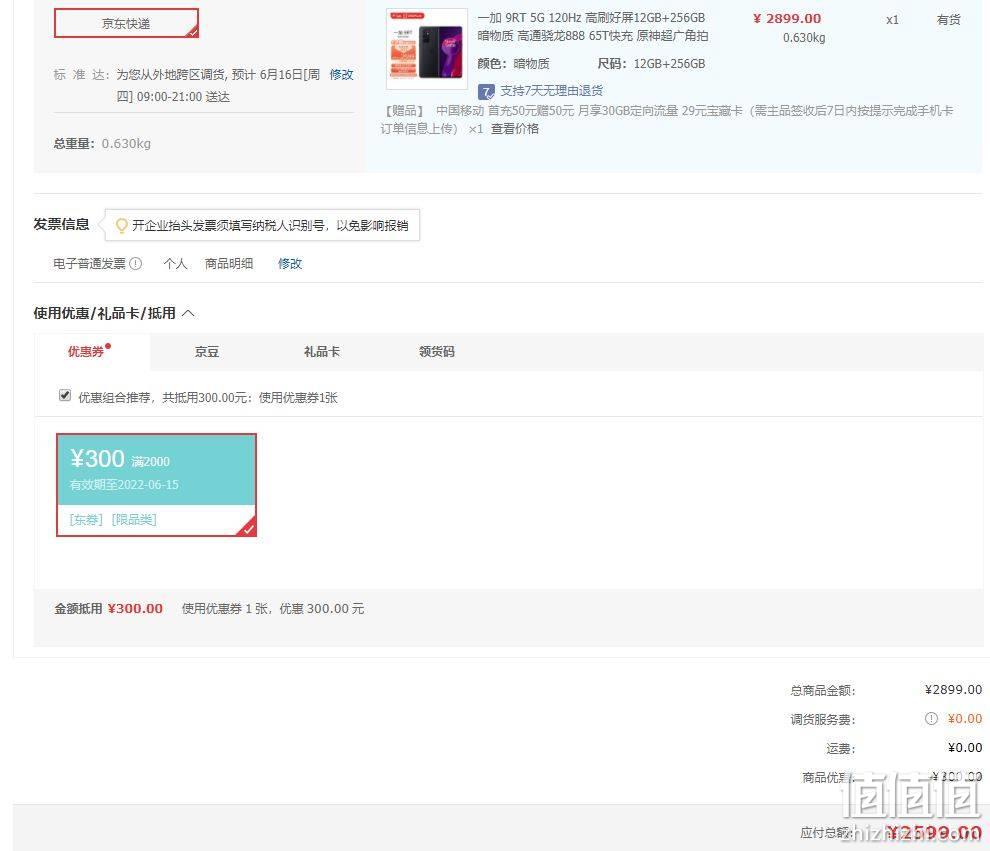Switch to the 领货码 tab
The height and width of the screenshot is (851, 990).
(x=437, y=352)
